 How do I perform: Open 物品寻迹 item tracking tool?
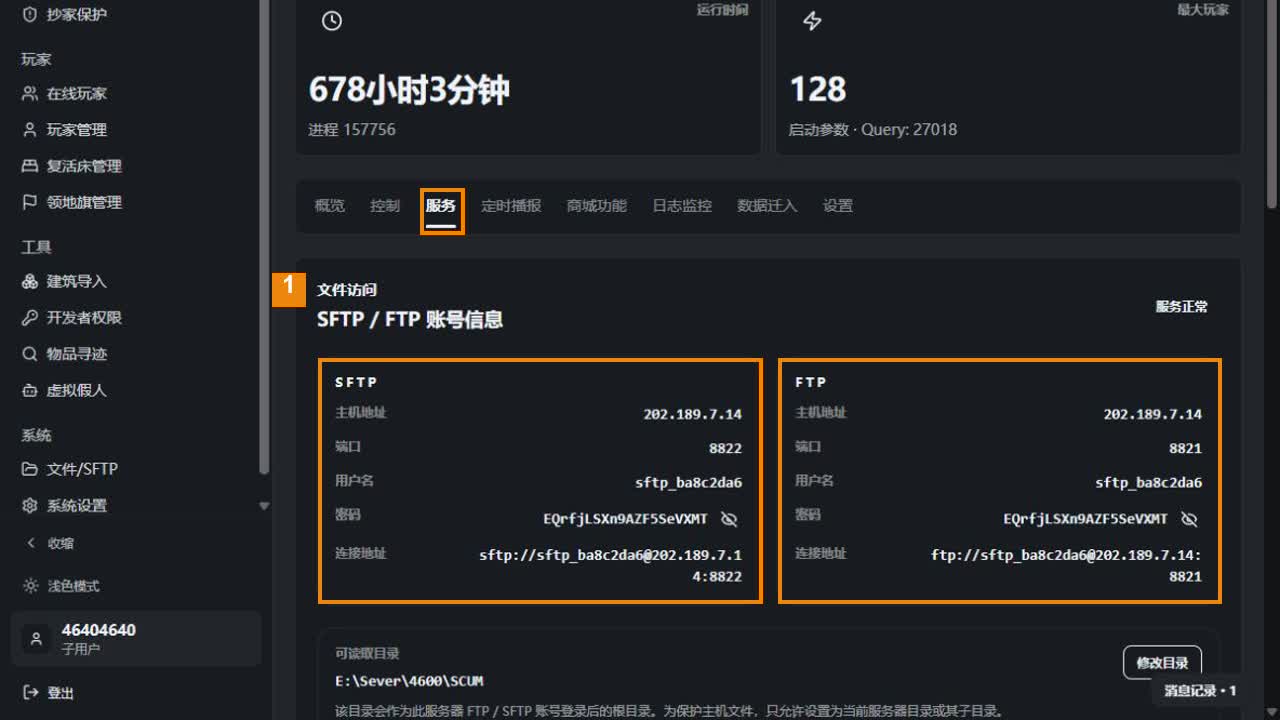point(65,354)
